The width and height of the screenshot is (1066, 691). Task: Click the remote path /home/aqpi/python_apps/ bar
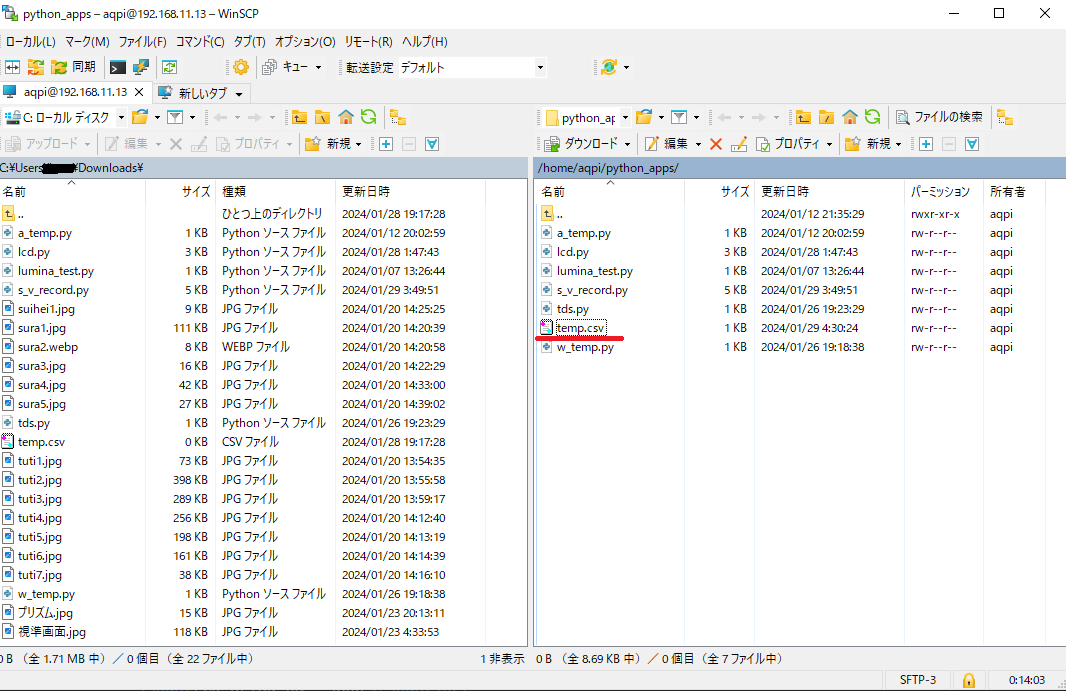coord(800,168)
